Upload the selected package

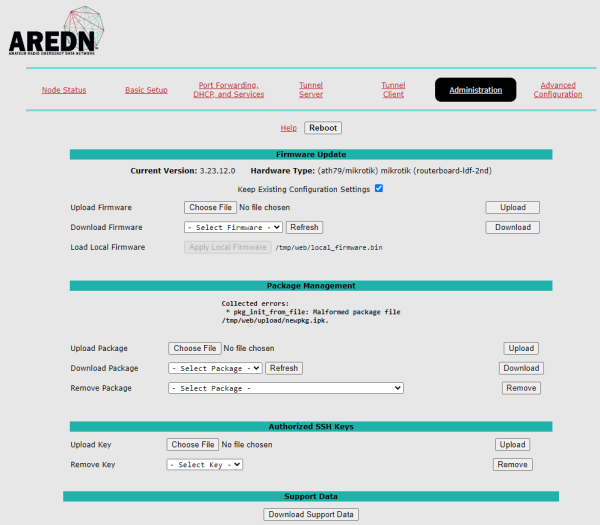pyautogui.click(x=521, y=348)
